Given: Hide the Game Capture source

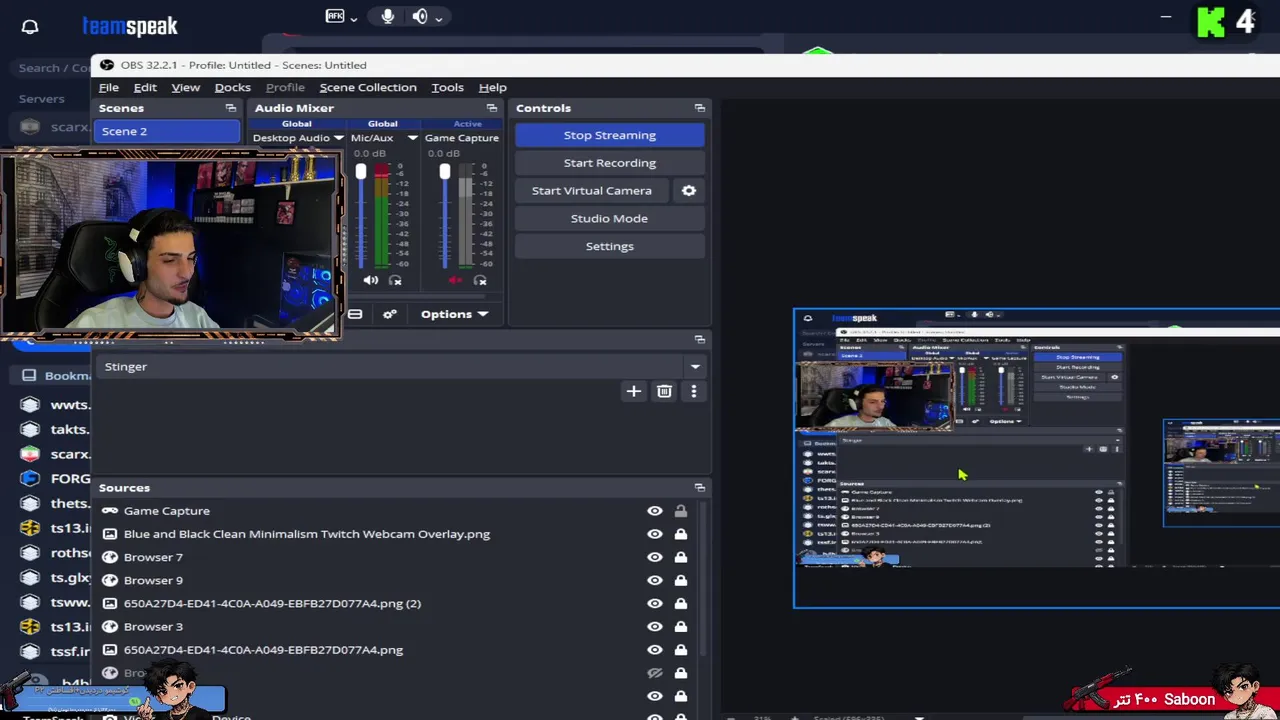Looking at the screenshot, I should coord(655,511).
